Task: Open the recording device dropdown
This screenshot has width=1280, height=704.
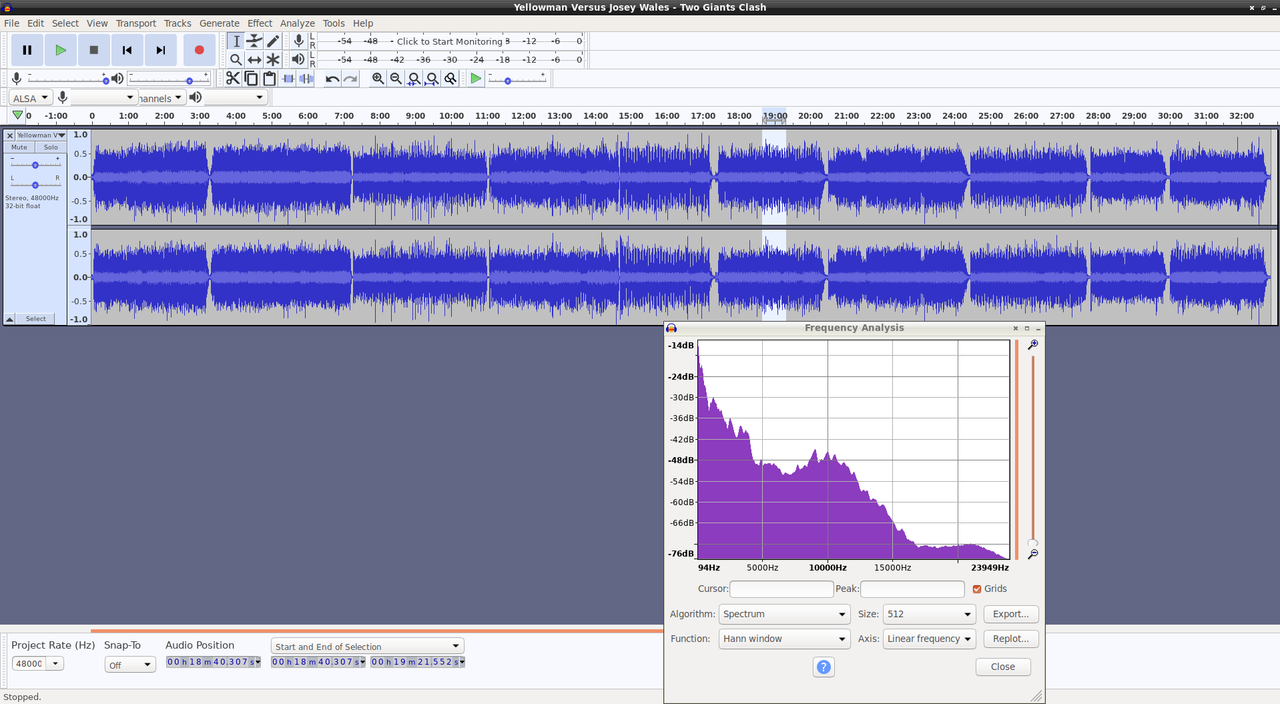Action: click(x=104, y=97)
